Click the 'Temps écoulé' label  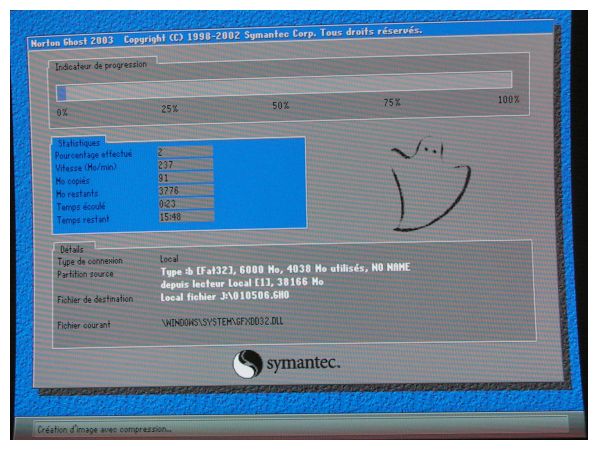pyautogui.click(x=81, y=207)
